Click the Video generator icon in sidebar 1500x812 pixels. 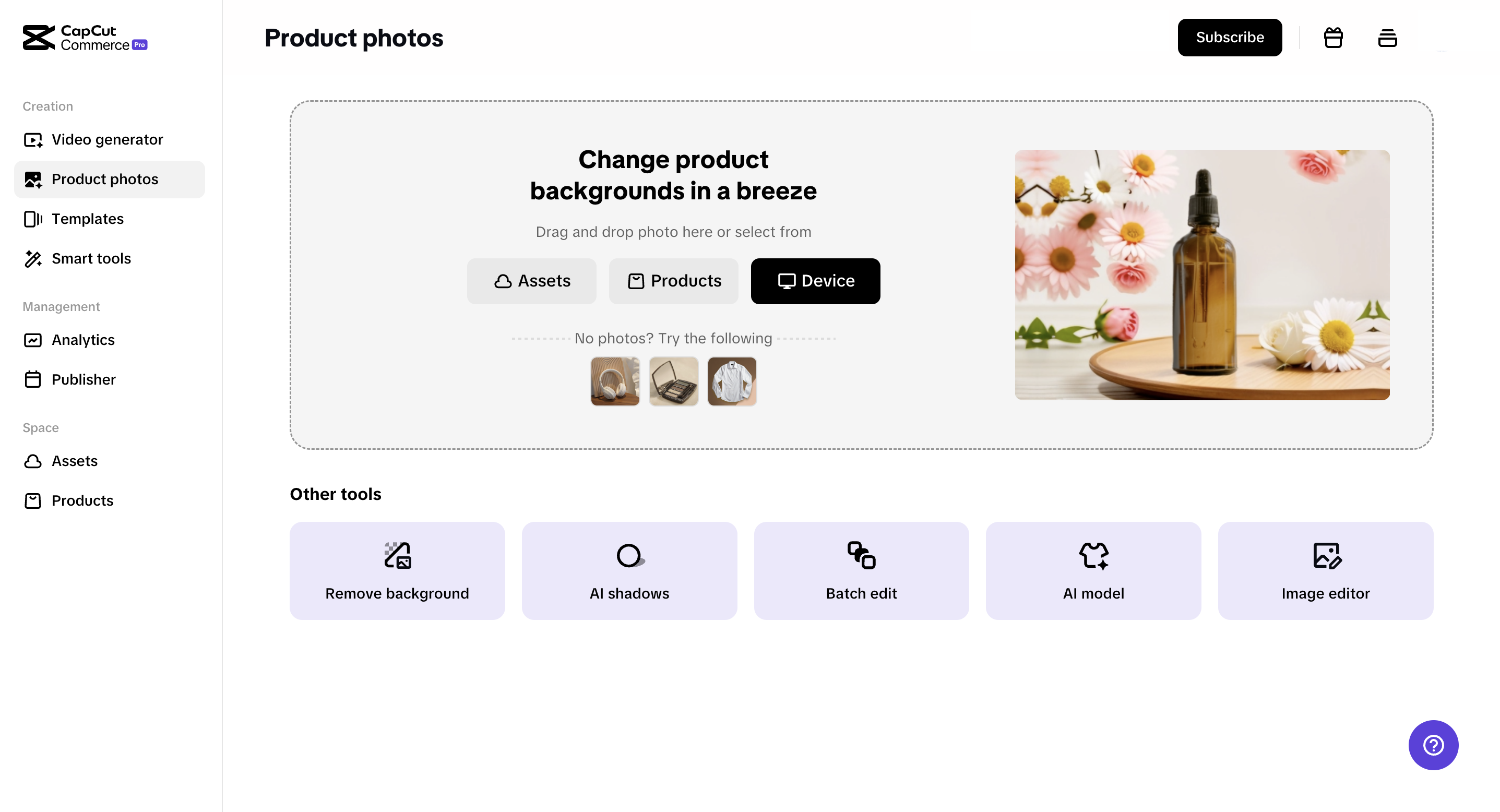click(x=34, y=139)
